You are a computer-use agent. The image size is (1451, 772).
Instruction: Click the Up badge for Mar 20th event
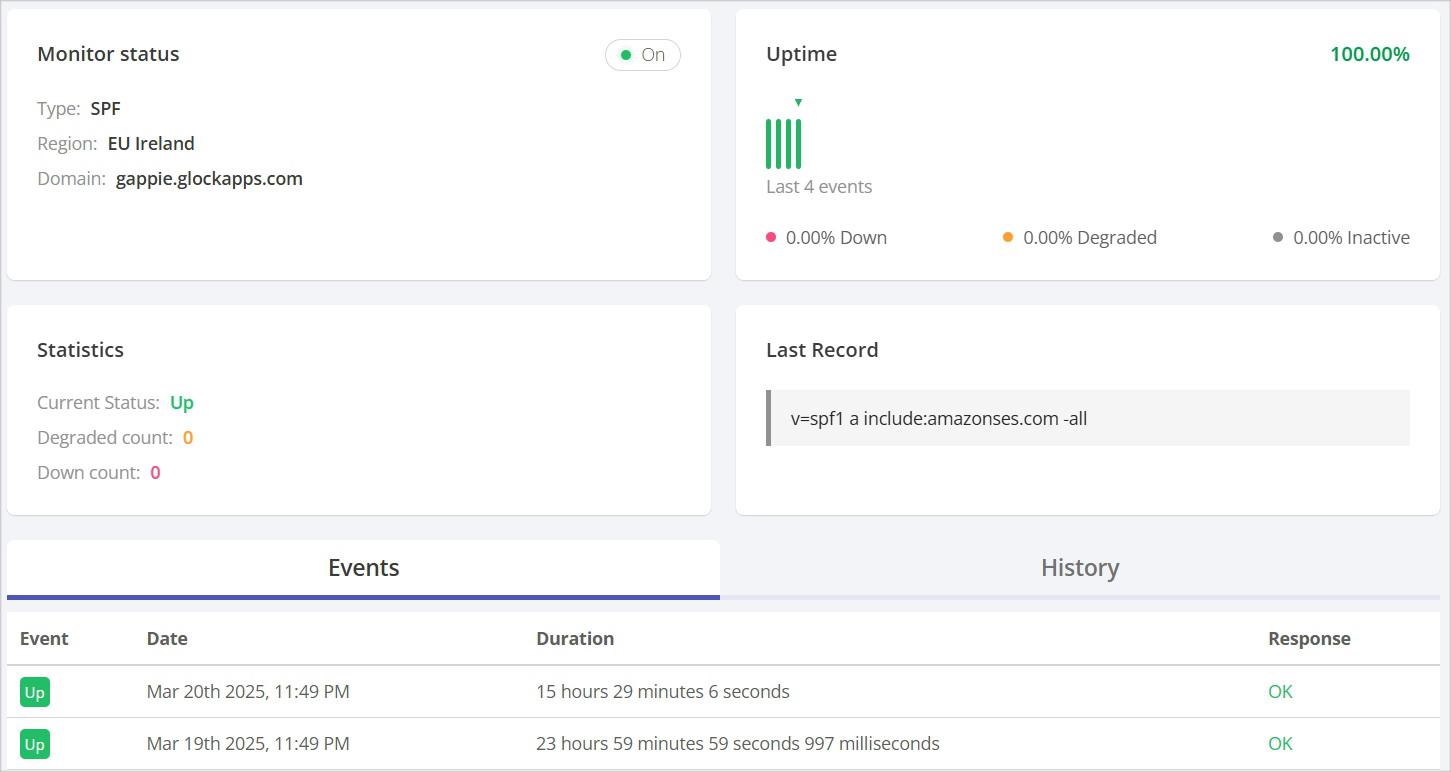click(x=35, y=692)
